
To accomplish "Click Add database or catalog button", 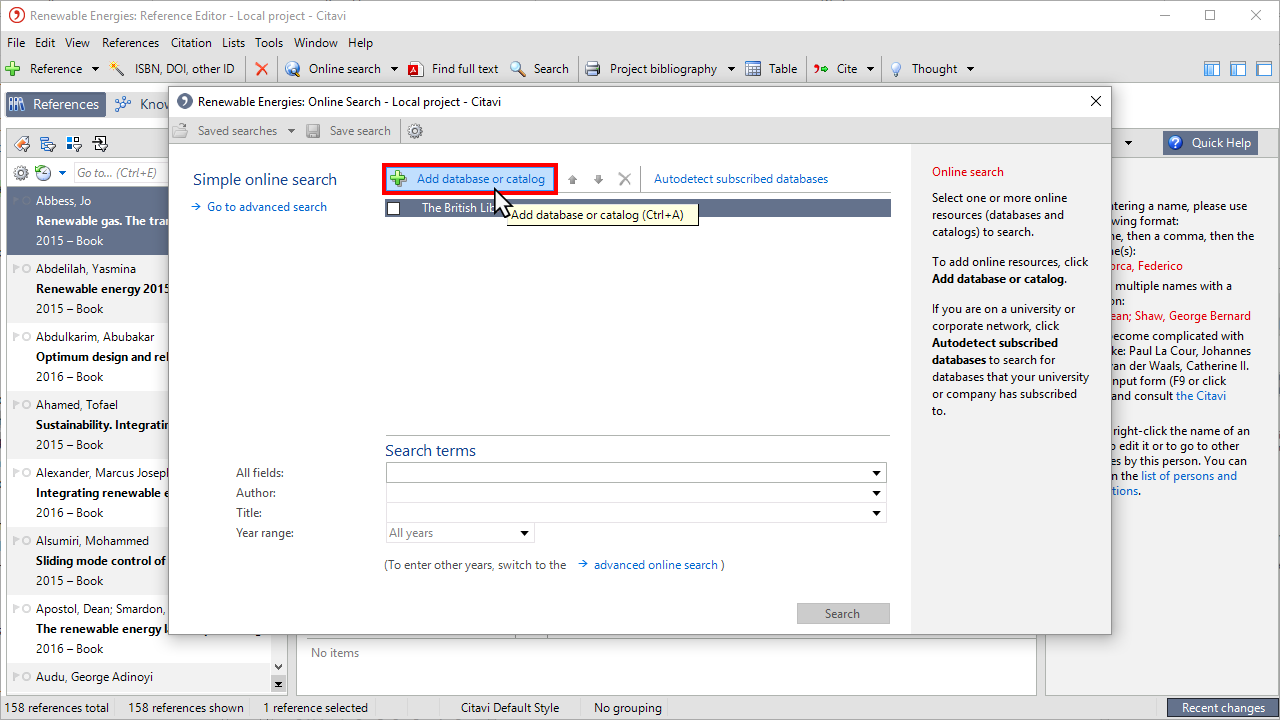I will (469, 179).
